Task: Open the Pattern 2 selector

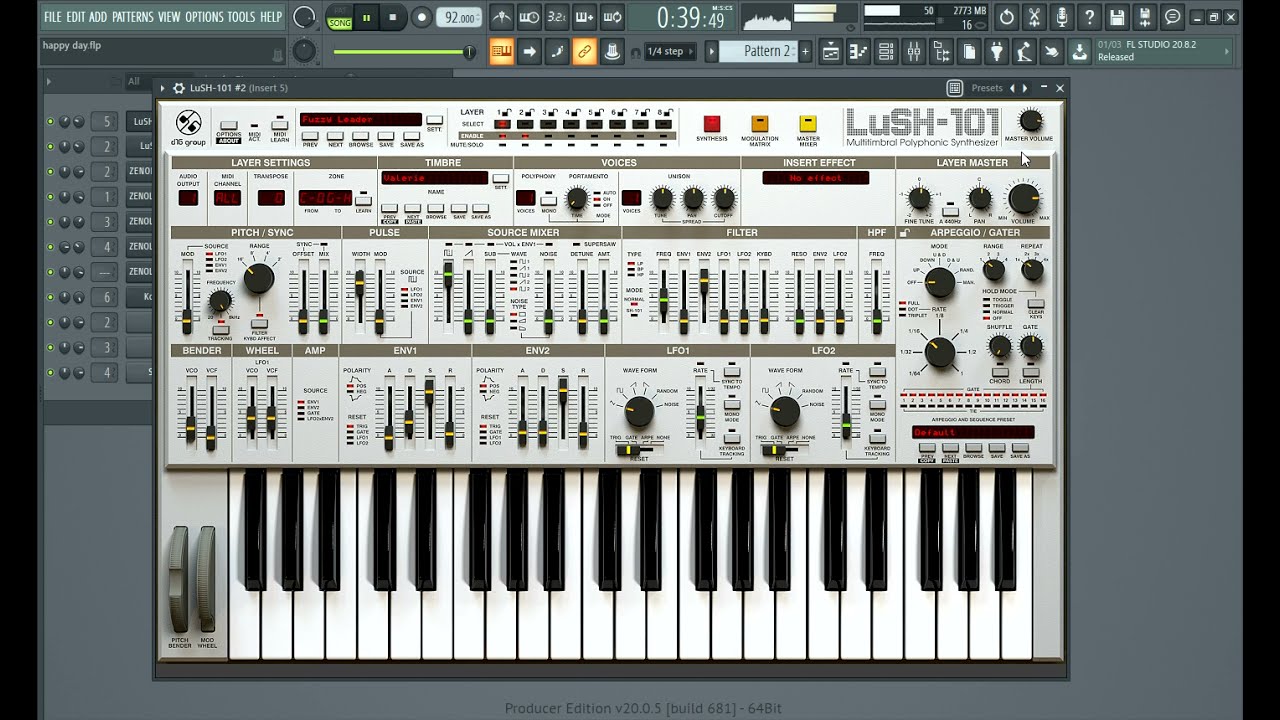Action: point(758,52)
